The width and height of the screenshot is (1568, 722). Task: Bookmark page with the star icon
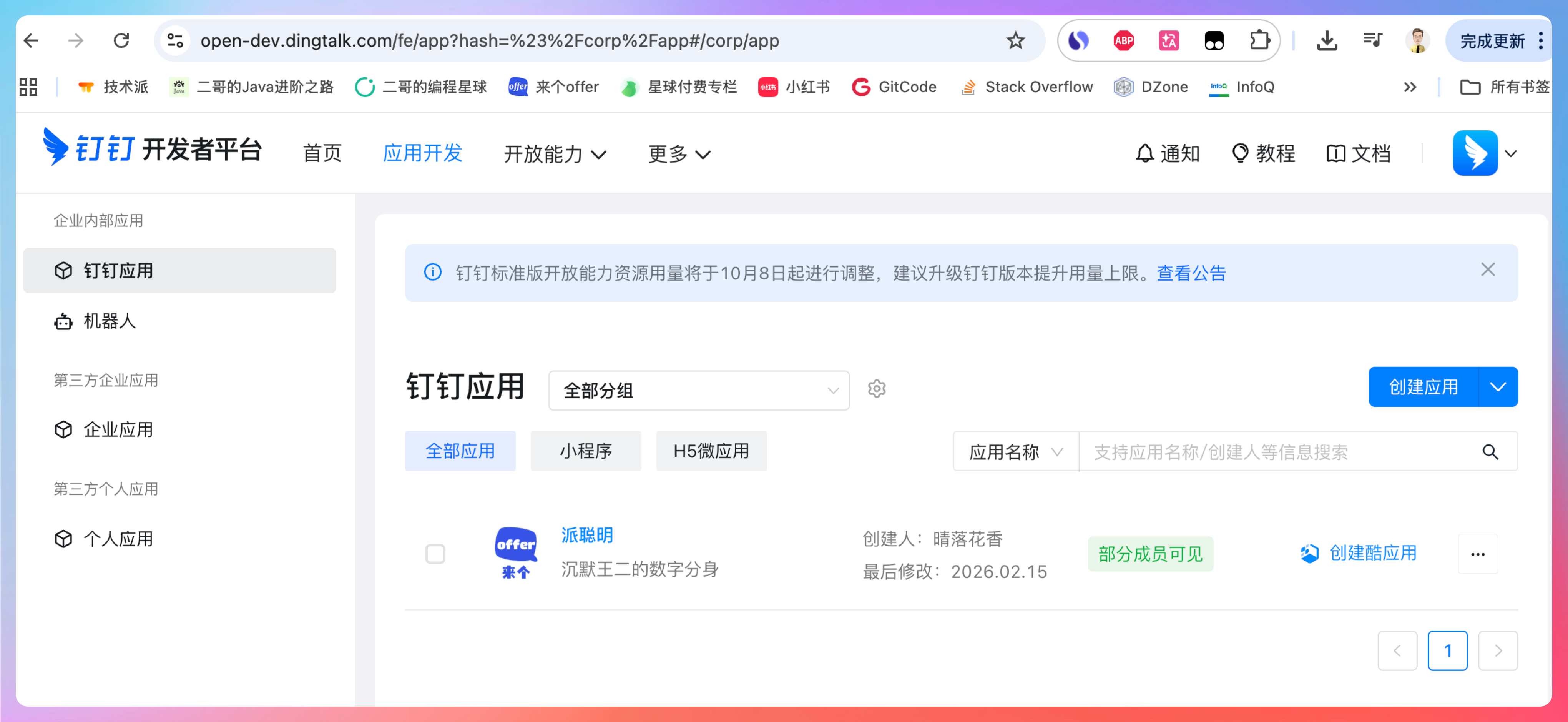tap(1015, 41)
